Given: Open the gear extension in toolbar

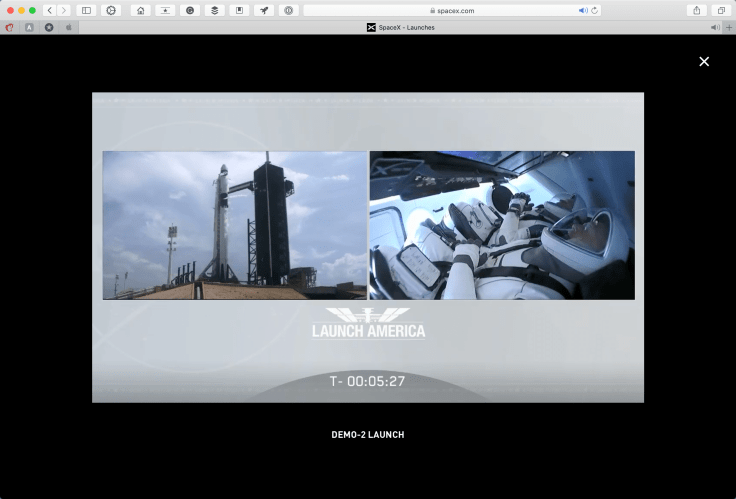Looking at the screenshot, I should (x=111, y=10).
